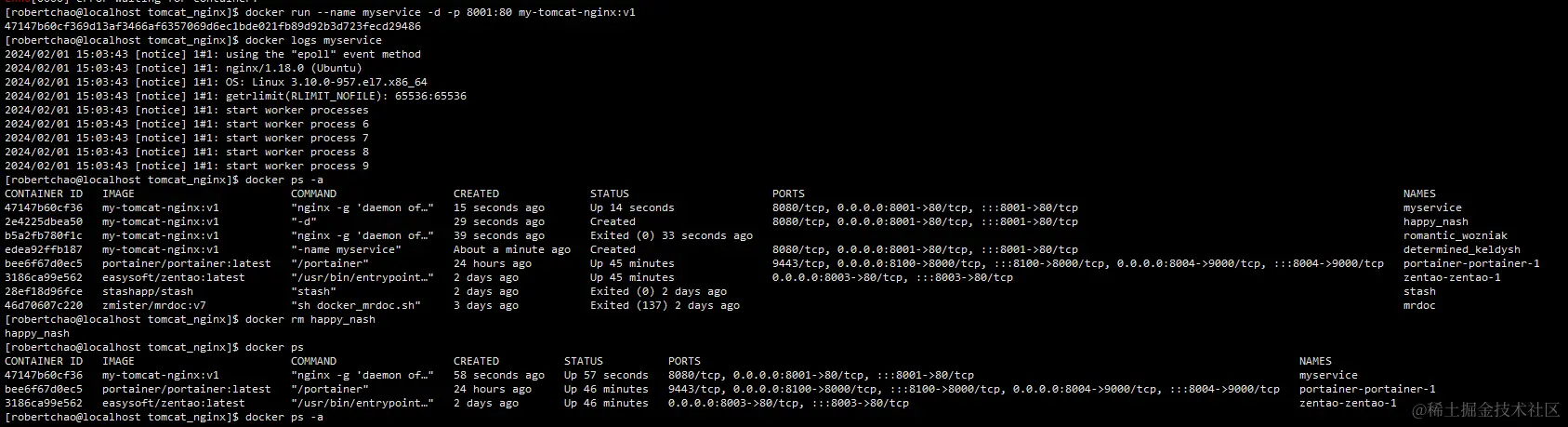The height and width of the screenshot is (427, 1568).
Task: Click 'Up 57 seconds' status in second table
Action: pyautogui.click(x=606, y=376)
